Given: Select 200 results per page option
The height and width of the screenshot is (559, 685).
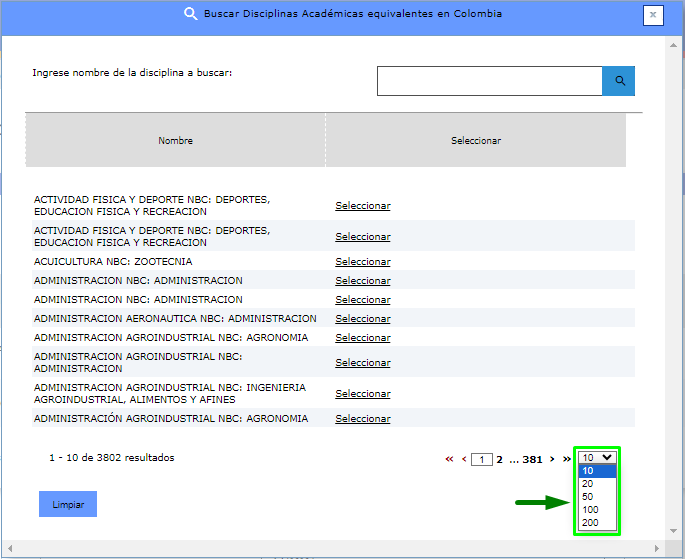Looking at the screenshot, I should pos(590,523).
